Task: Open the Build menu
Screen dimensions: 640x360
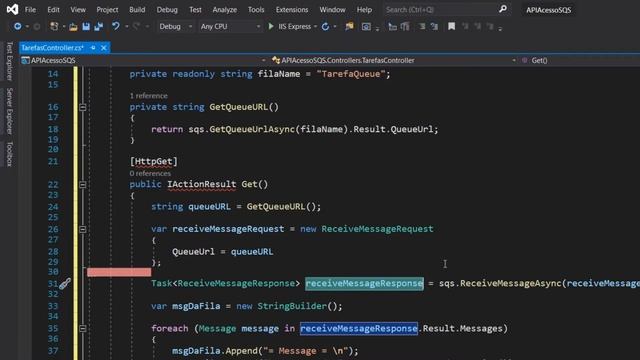Action: click(x=137, y=9)
